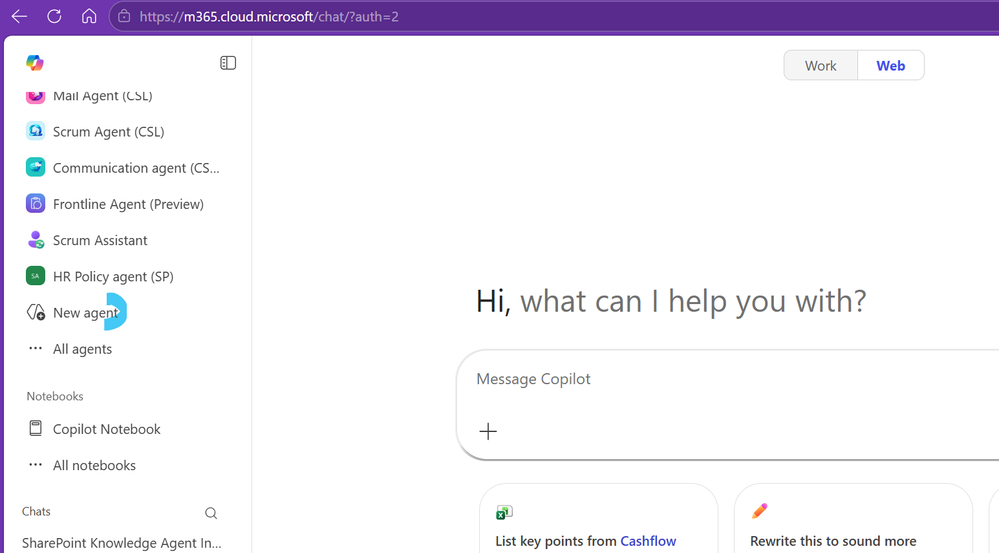Click the Scrum Agent (CSL) icon
This screenshot has height=553, width=999.
[36, 131]
